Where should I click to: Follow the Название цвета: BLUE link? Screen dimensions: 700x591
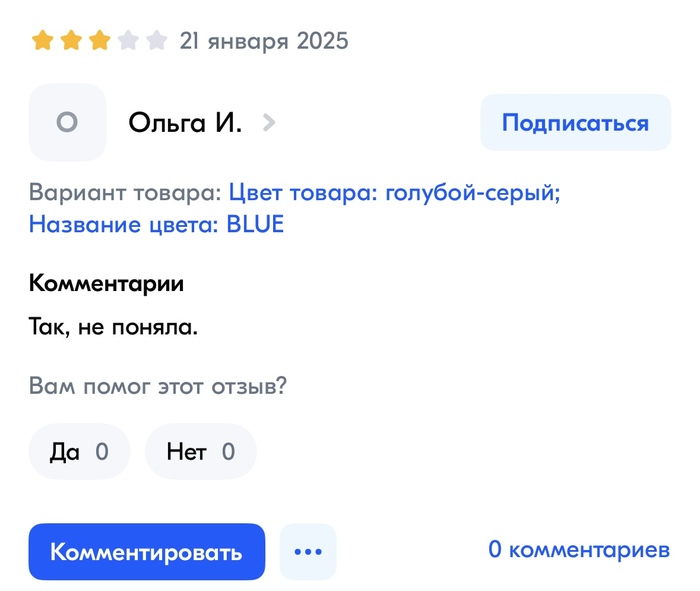156,224
